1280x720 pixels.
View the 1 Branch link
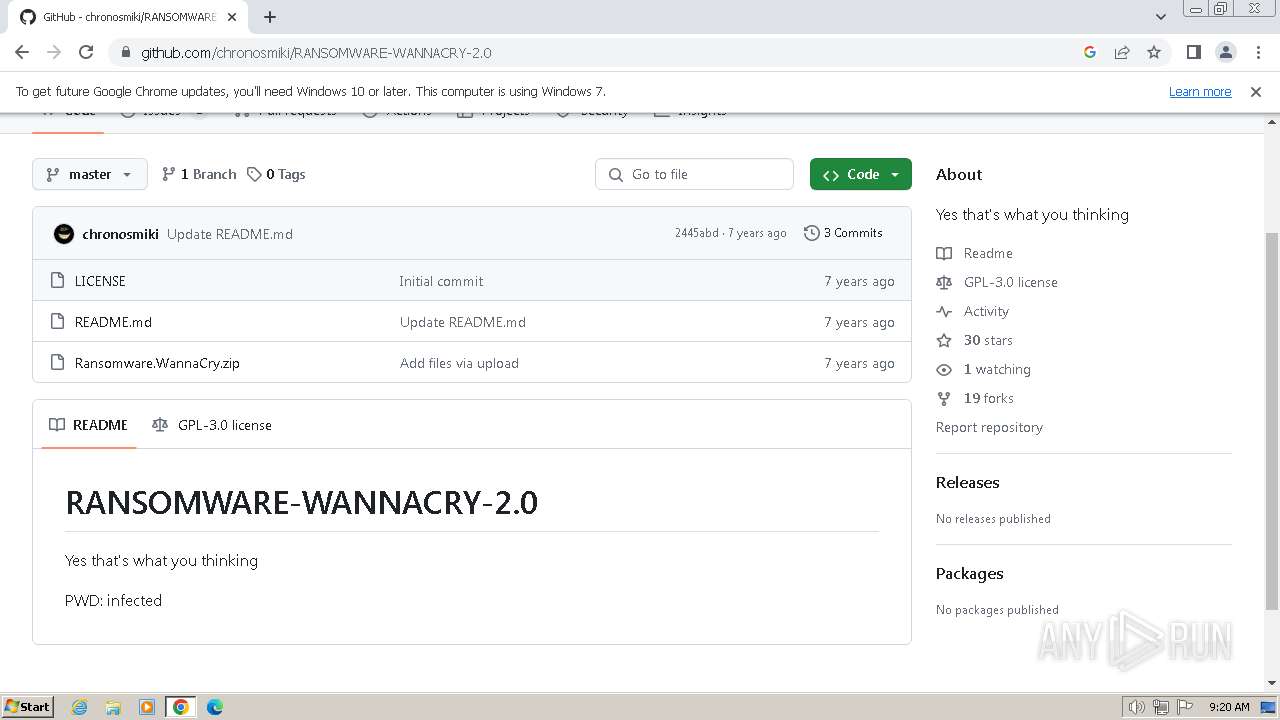tap(199, 174)
